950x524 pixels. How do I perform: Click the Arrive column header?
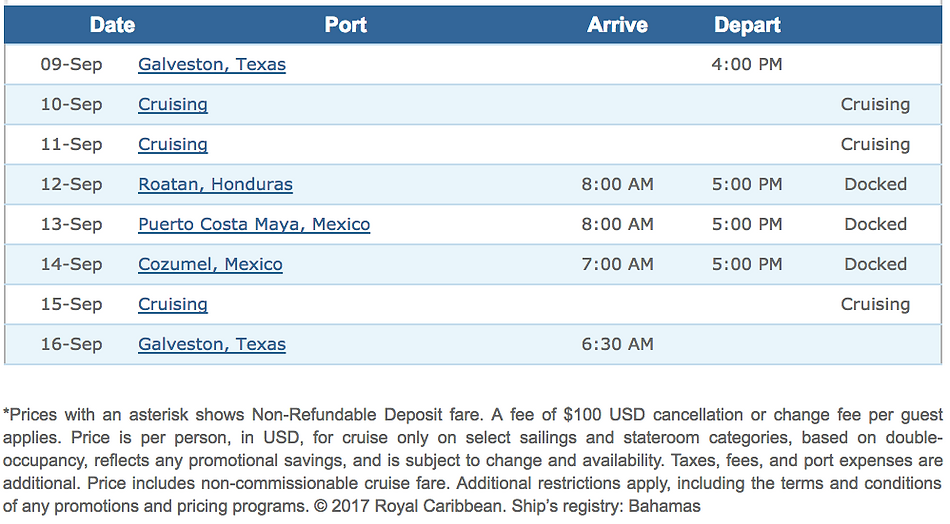pyautogui.click(x=617, y=25)
